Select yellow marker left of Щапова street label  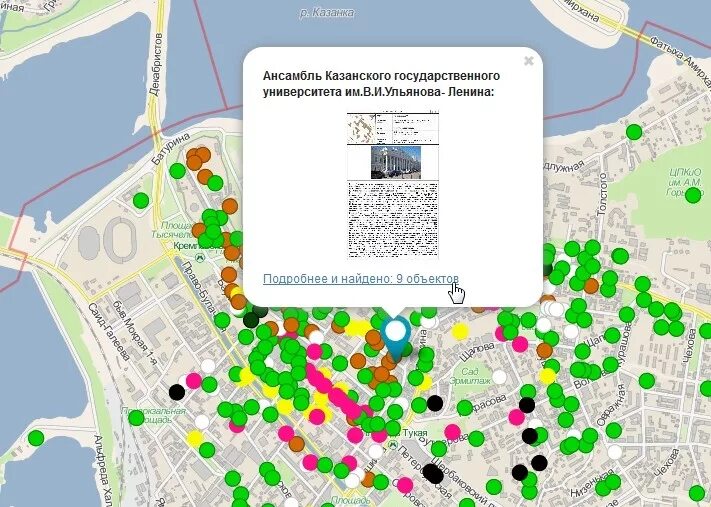pos(460,331)
